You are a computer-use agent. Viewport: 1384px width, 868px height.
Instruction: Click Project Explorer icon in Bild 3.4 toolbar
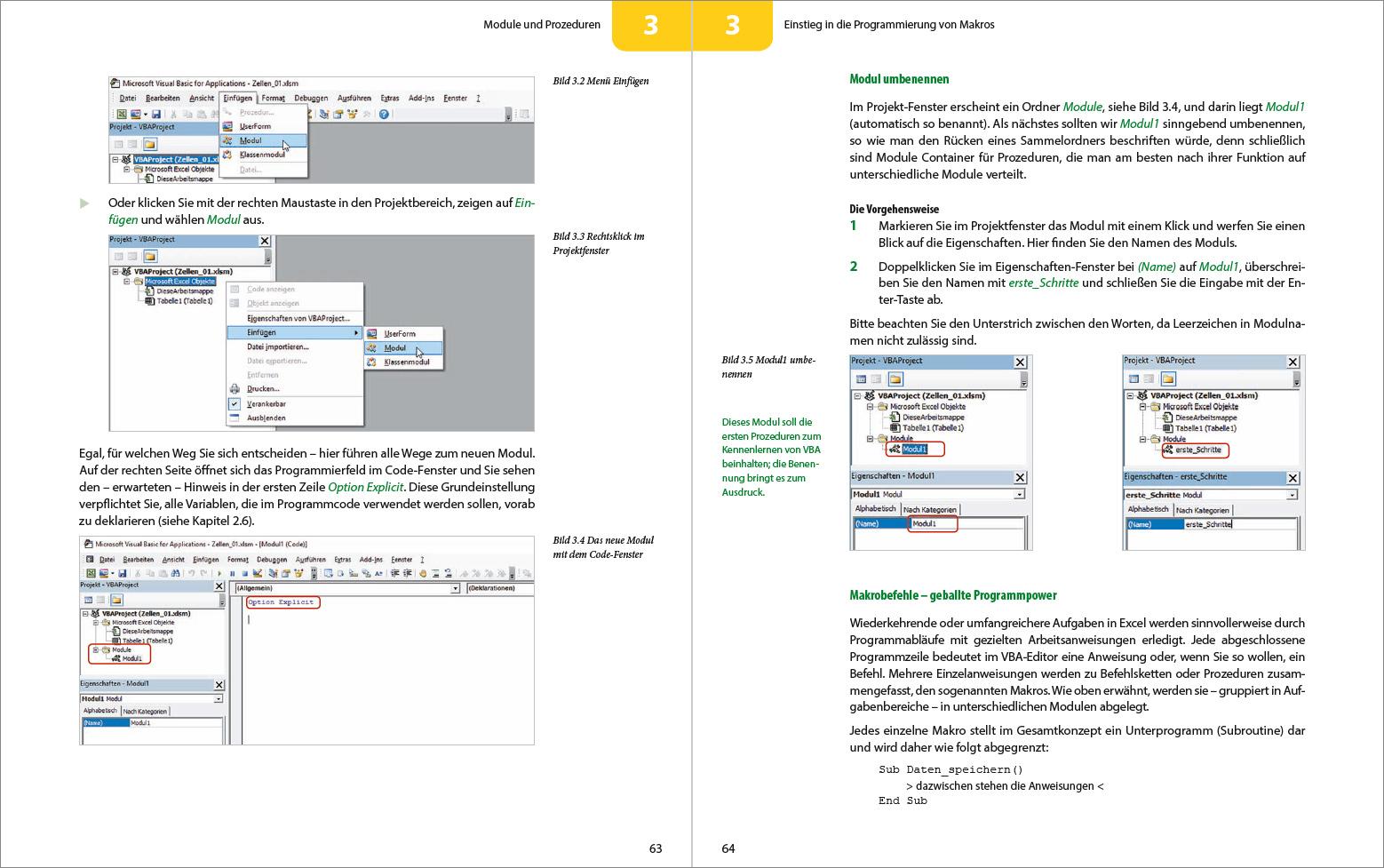274,573
